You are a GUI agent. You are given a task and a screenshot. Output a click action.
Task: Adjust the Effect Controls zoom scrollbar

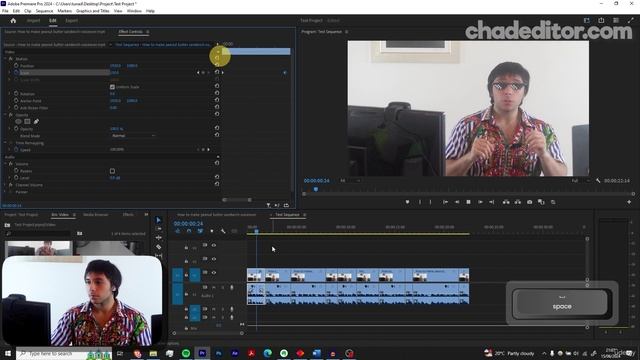[x=237, y=200]
